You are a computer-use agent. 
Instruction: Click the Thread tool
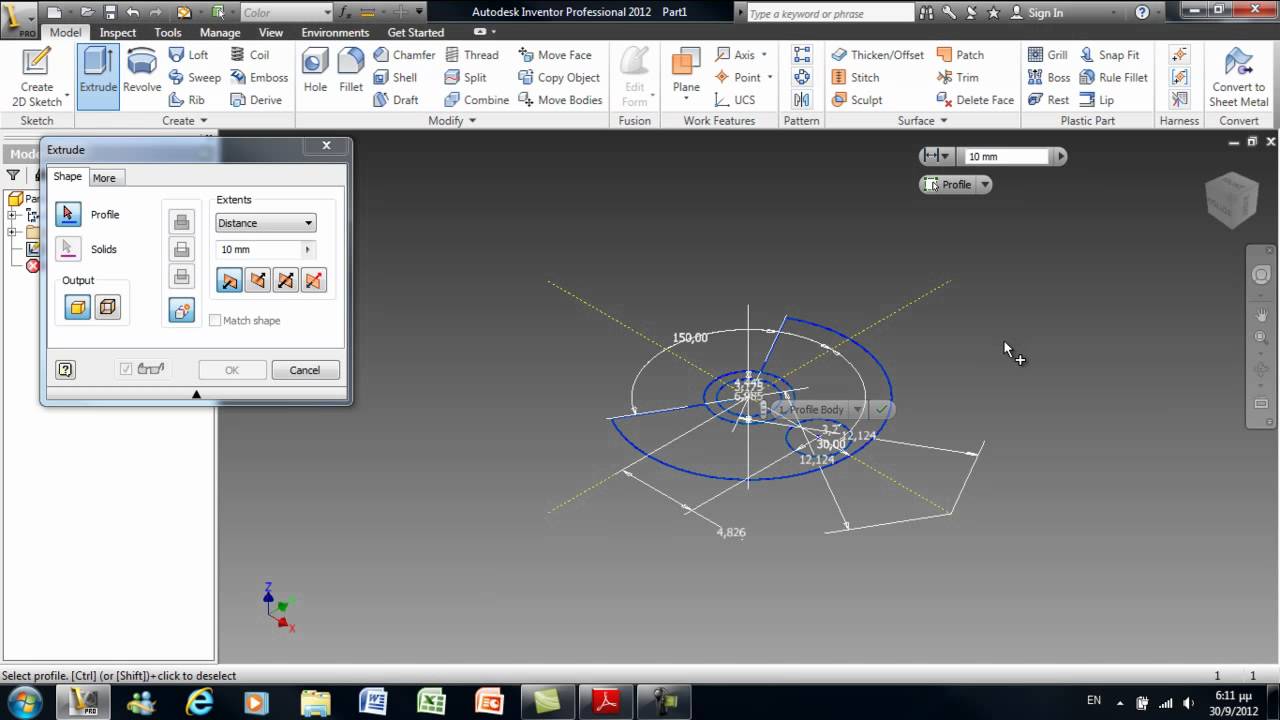coord(470,55)
